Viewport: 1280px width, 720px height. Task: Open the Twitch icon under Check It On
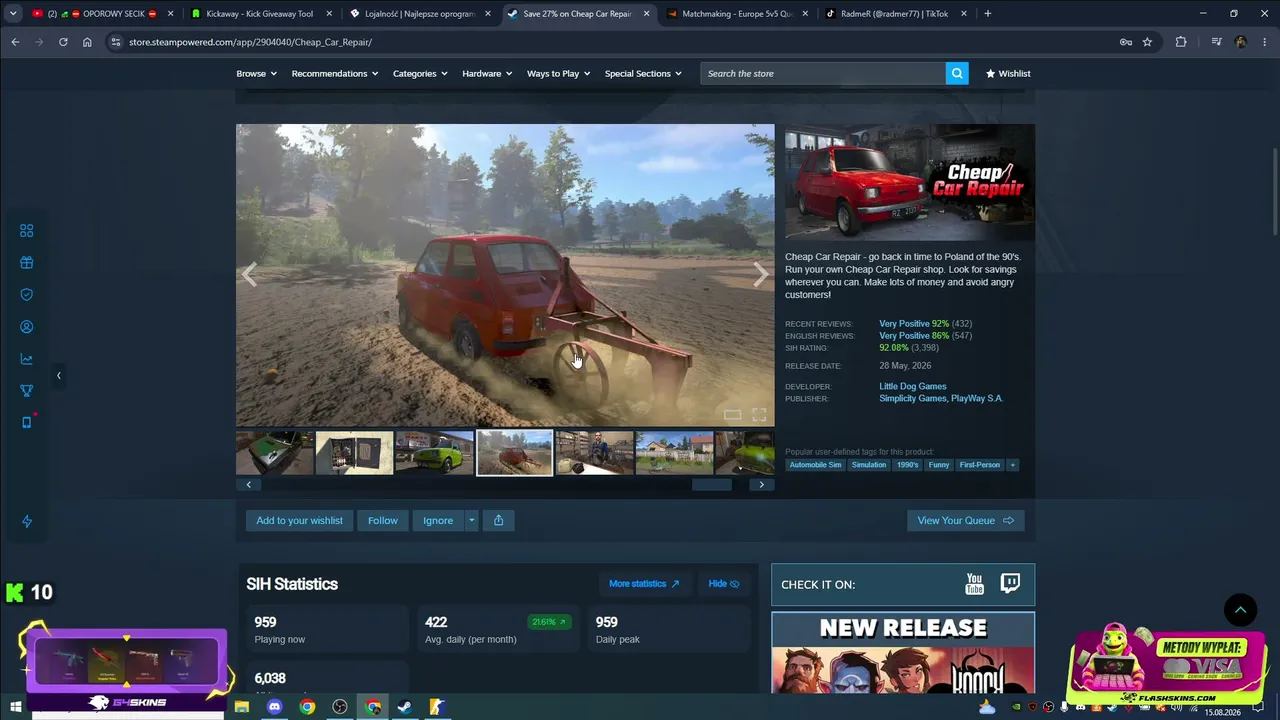(x=1010, y=584)
